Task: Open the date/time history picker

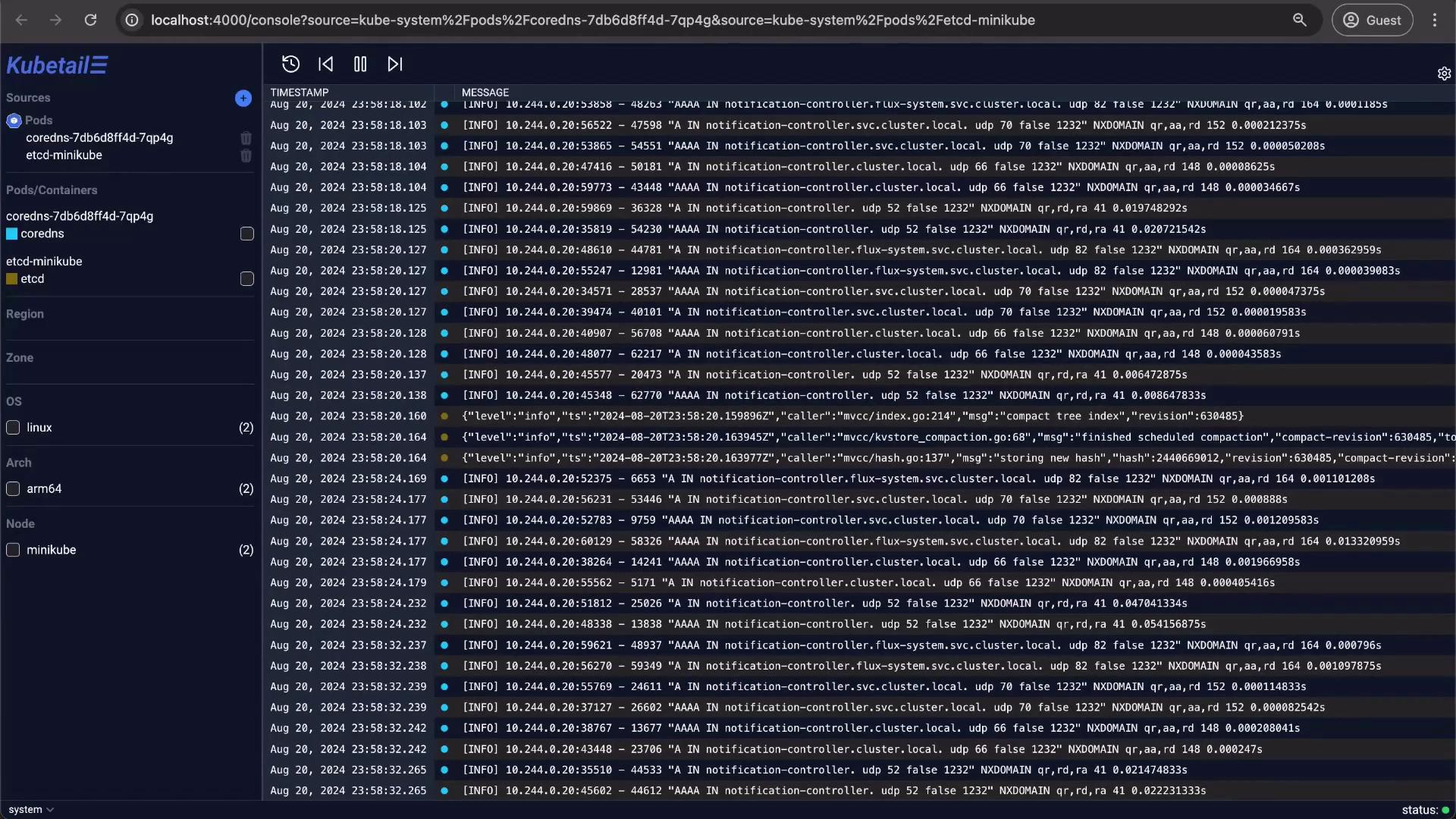Action: [x=290, y=64]
